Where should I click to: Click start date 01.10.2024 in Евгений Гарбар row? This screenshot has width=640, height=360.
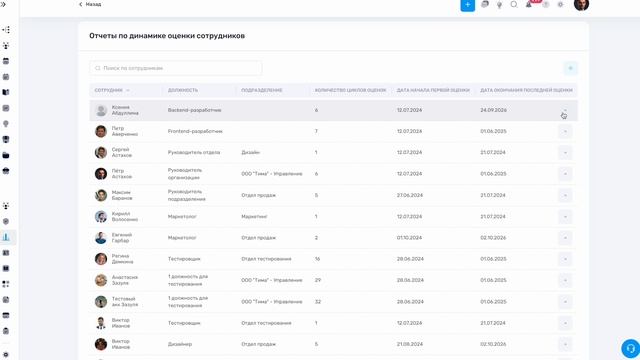point(410,238)
